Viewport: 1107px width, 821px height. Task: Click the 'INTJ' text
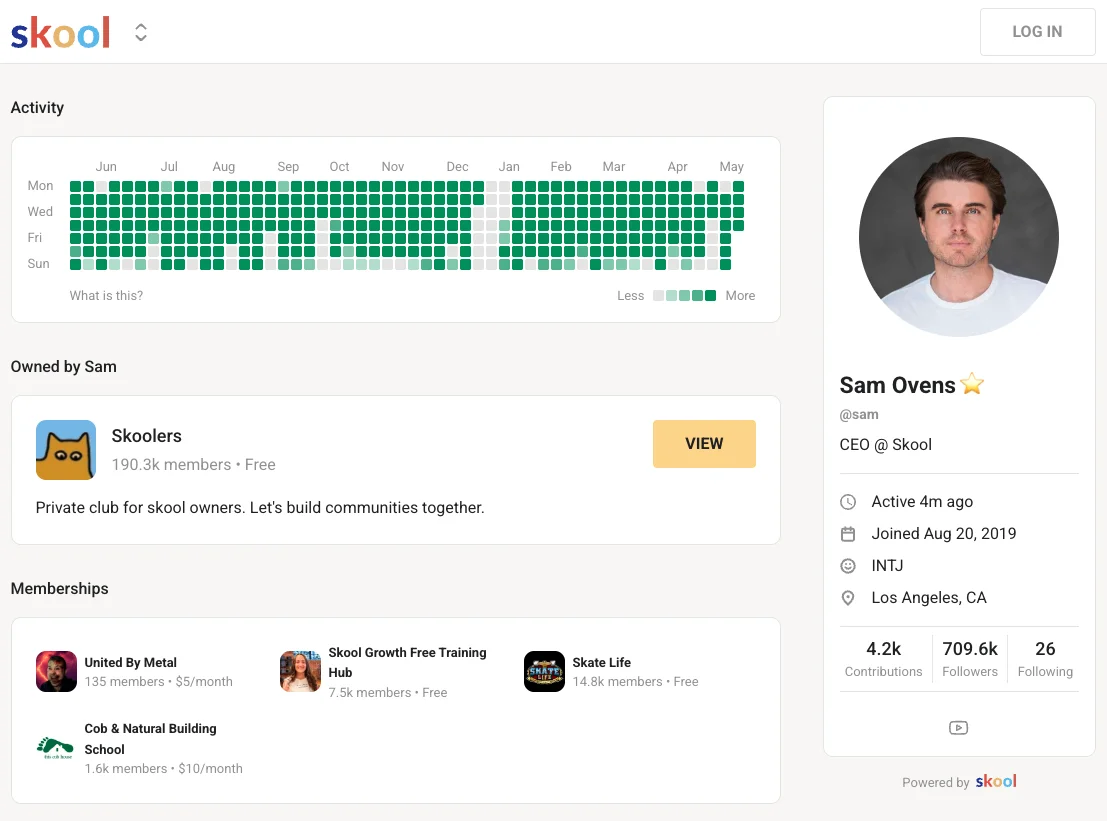pyautogui.click(x=887, y=565)
